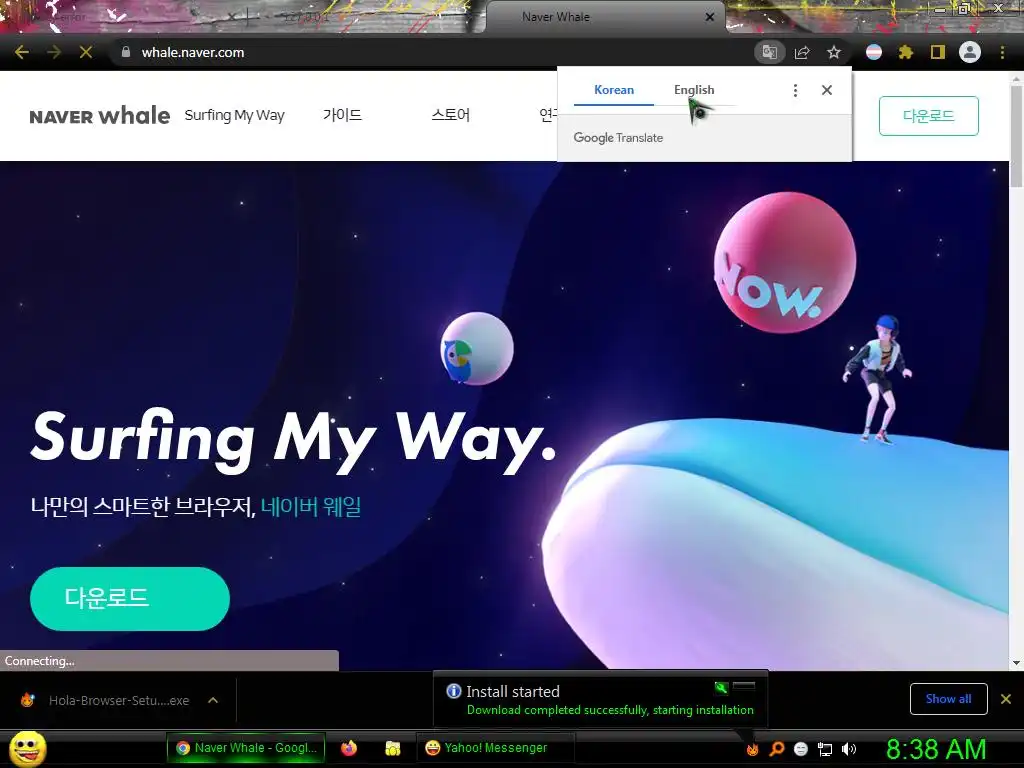The image size is (1024, 768).
Task: Open the Surfing My Way menu item
Action: coord(234,115)
